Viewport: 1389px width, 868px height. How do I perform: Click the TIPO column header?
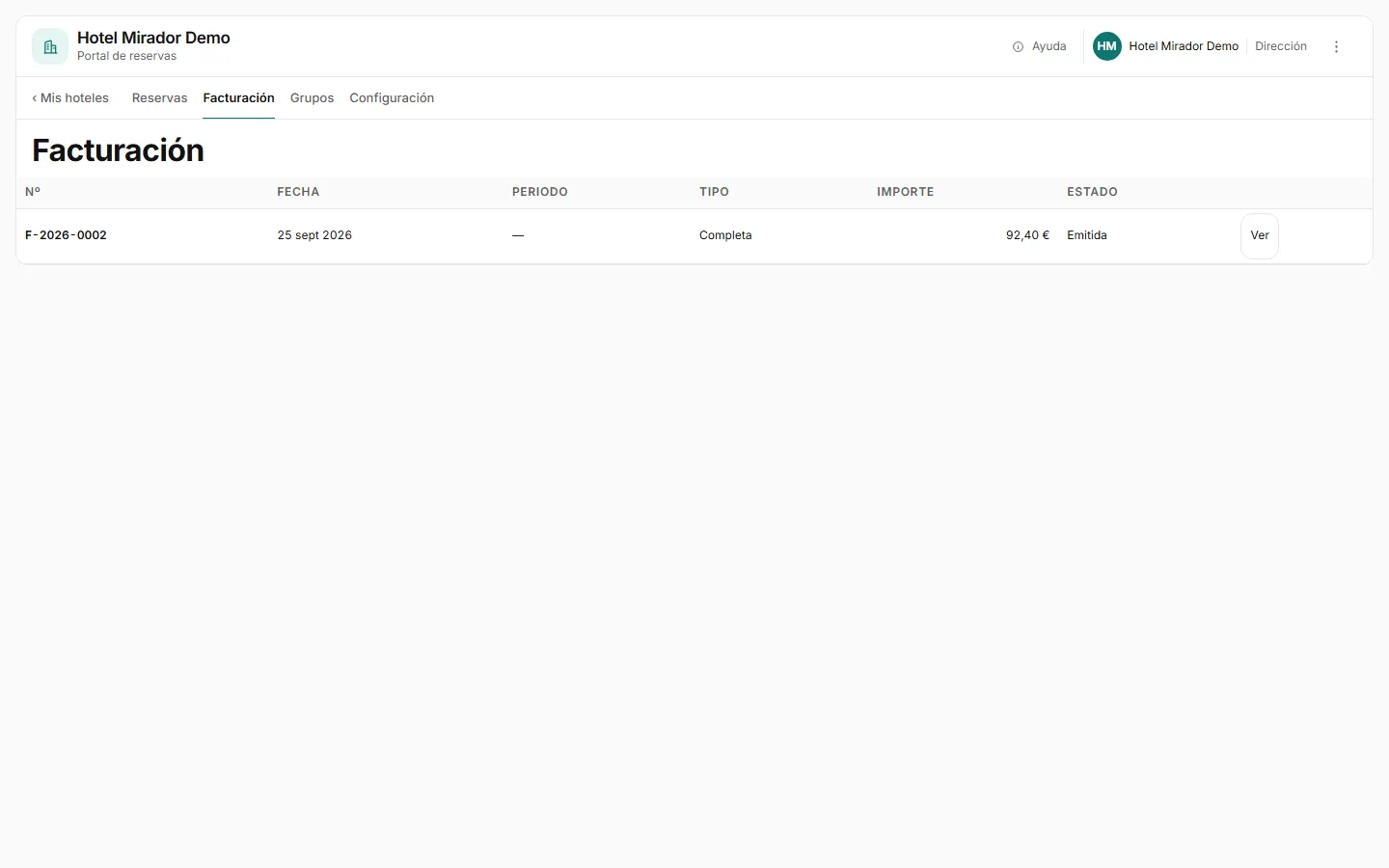714,192
